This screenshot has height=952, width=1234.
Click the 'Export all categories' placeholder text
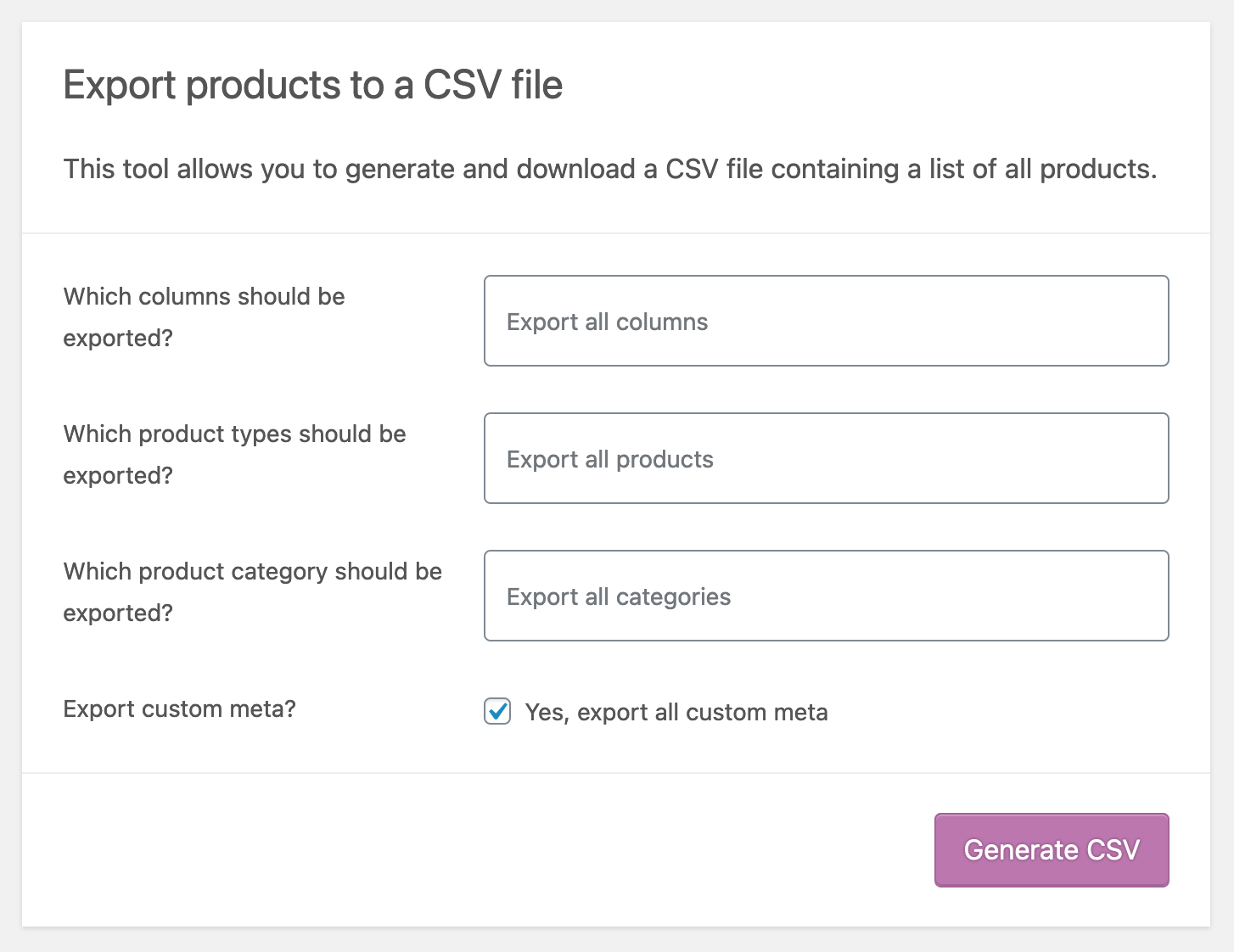(618, 597)
